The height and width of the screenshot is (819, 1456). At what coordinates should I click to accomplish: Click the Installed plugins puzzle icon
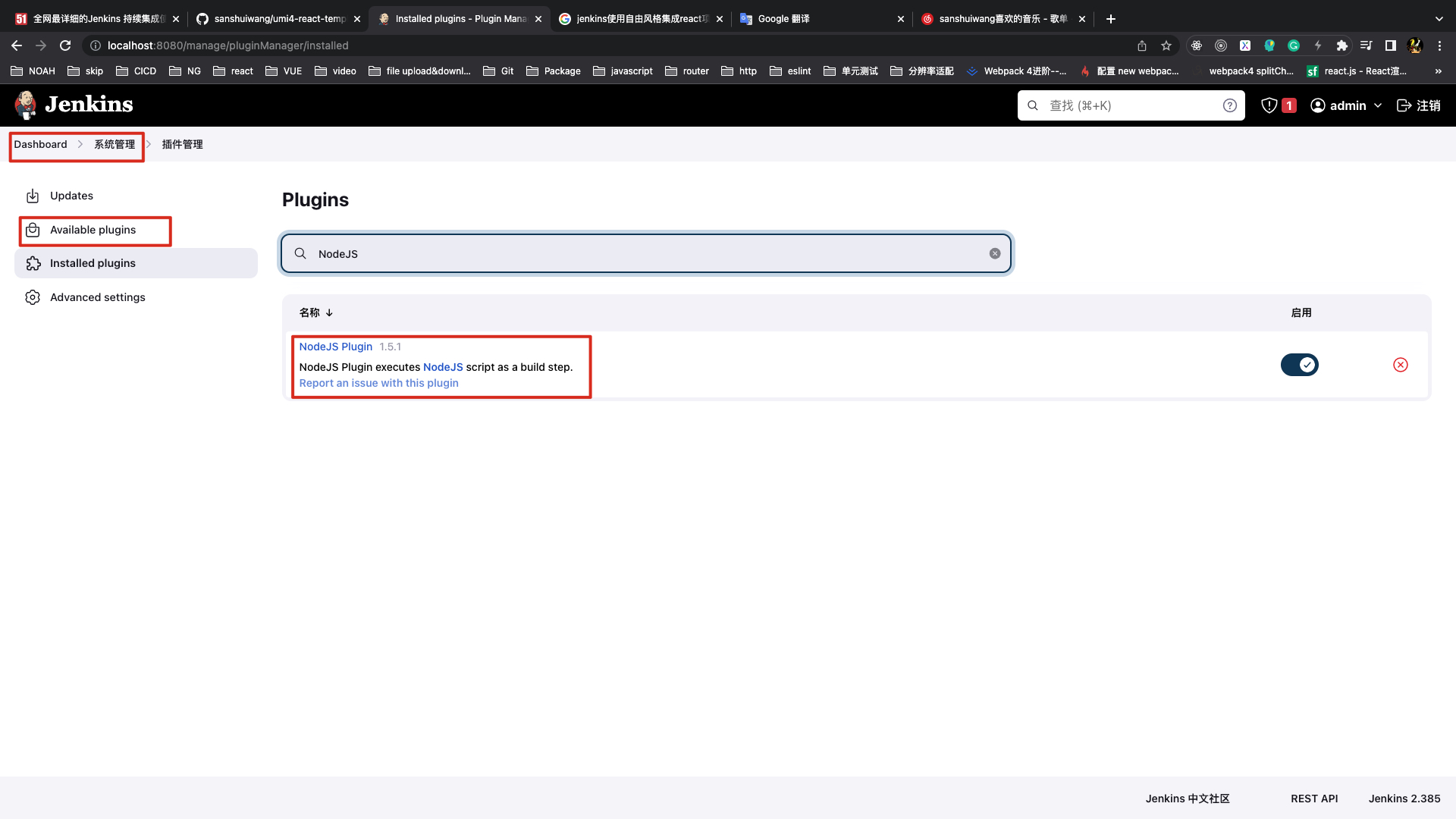pos(33,263)
